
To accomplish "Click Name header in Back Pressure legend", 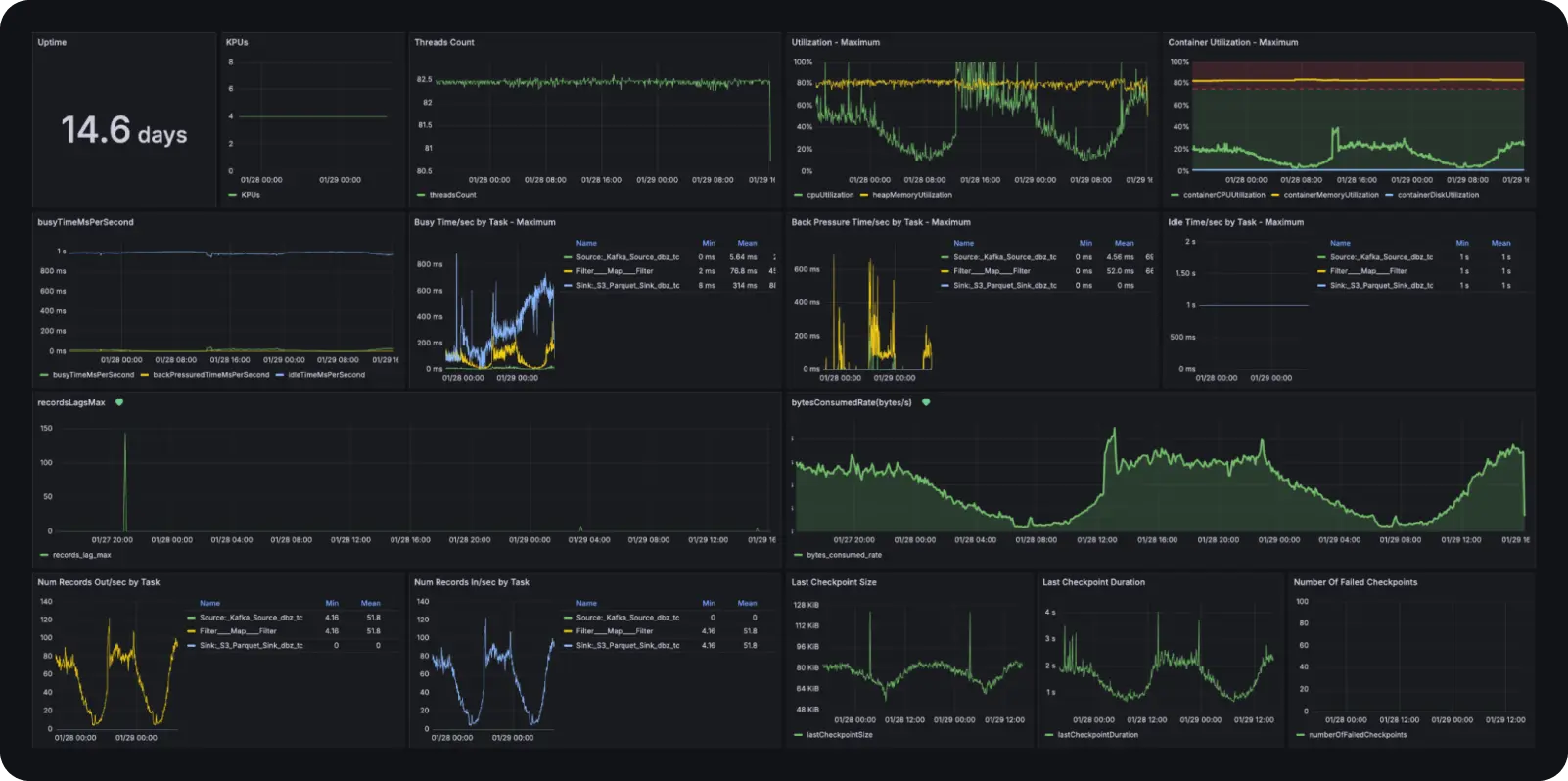I will [963, 243].
